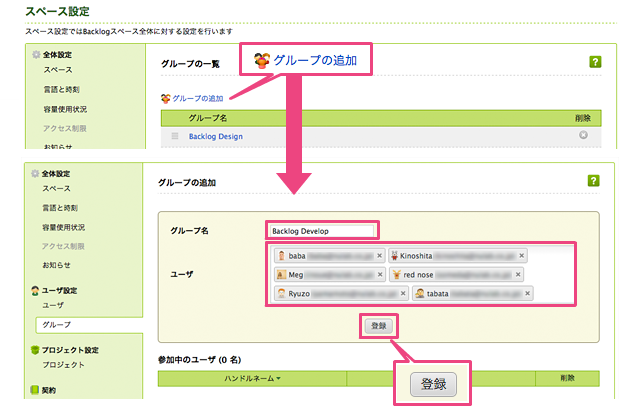Open アクセス制限 in the グループの一覧 panel sidebar

[65, 128]
